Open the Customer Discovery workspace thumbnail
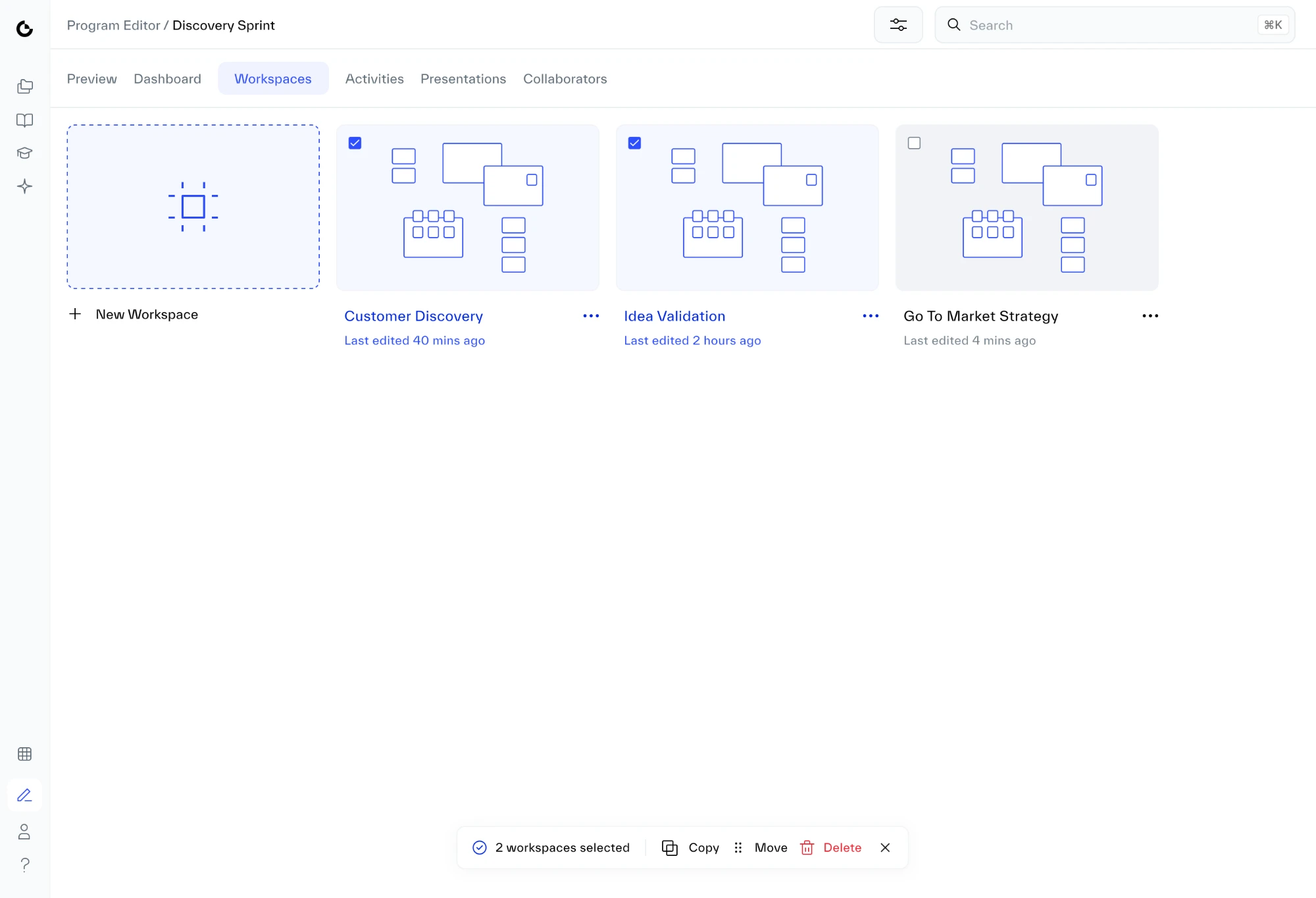Image resolution: width=1316 pixels, height=898 pixels. pos(468,207)
